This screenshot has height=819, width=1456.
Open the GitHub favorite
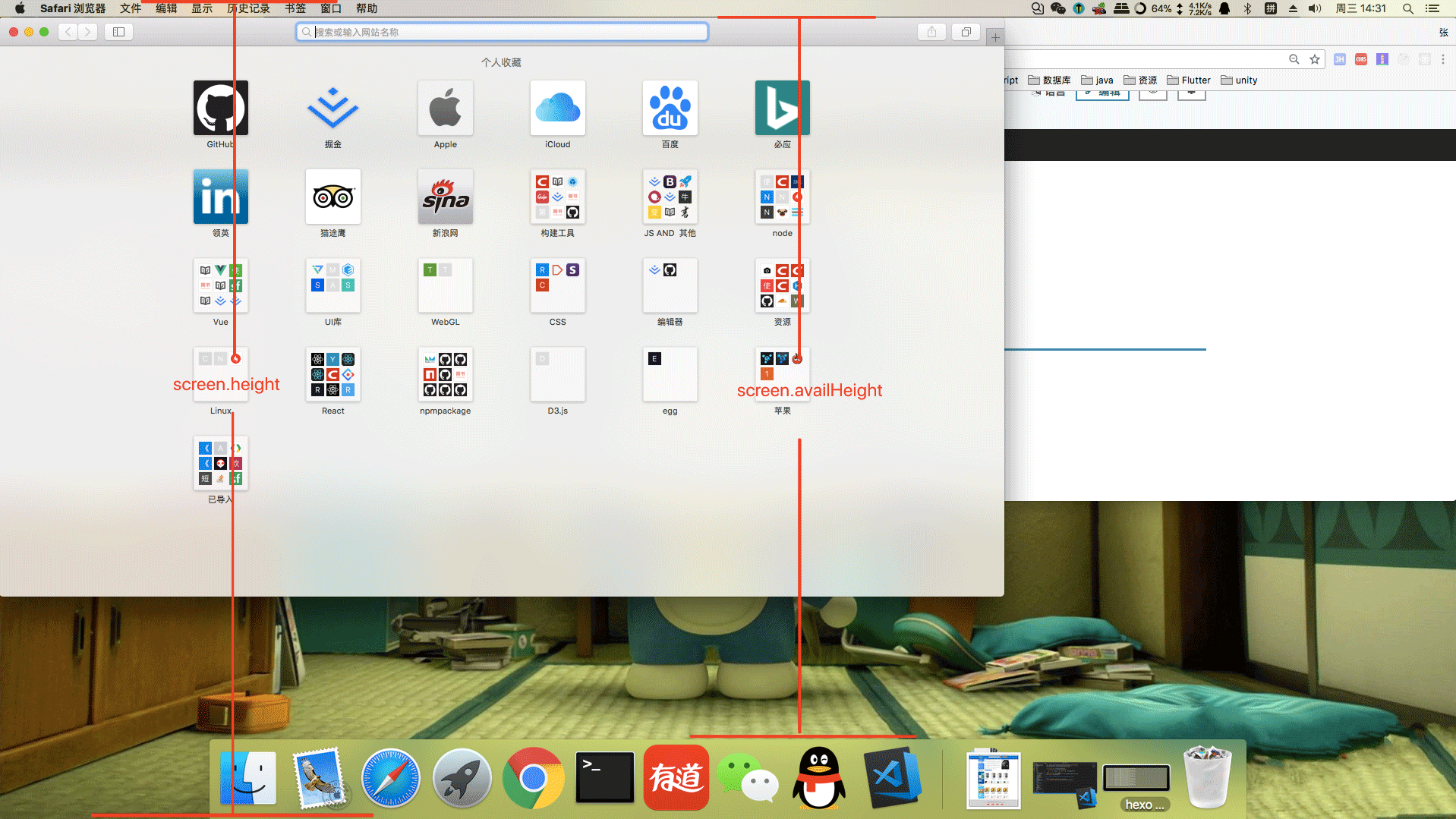coord(220,108)
